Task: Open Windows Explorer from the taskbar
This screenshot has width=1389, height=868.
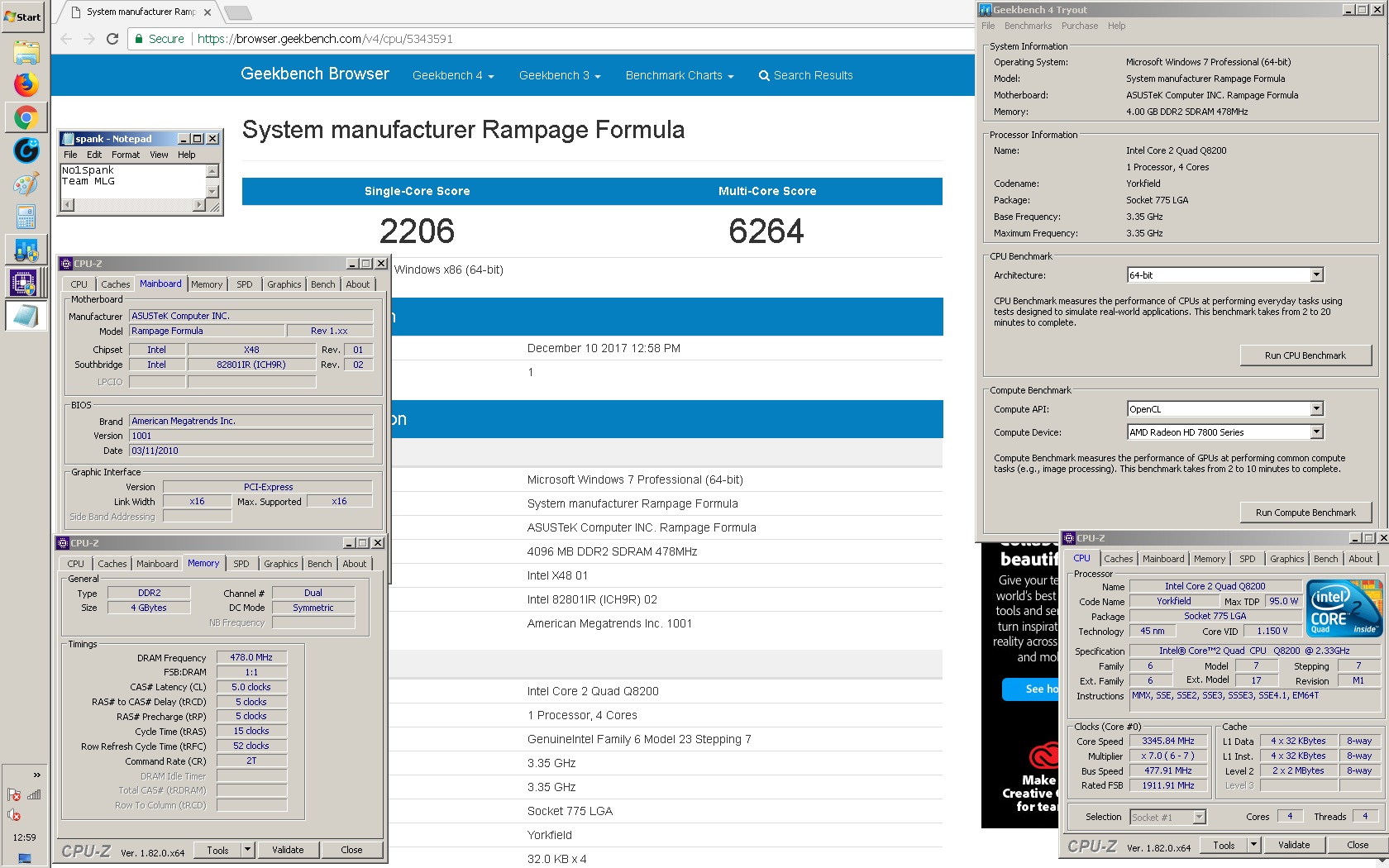Action: 26,53
